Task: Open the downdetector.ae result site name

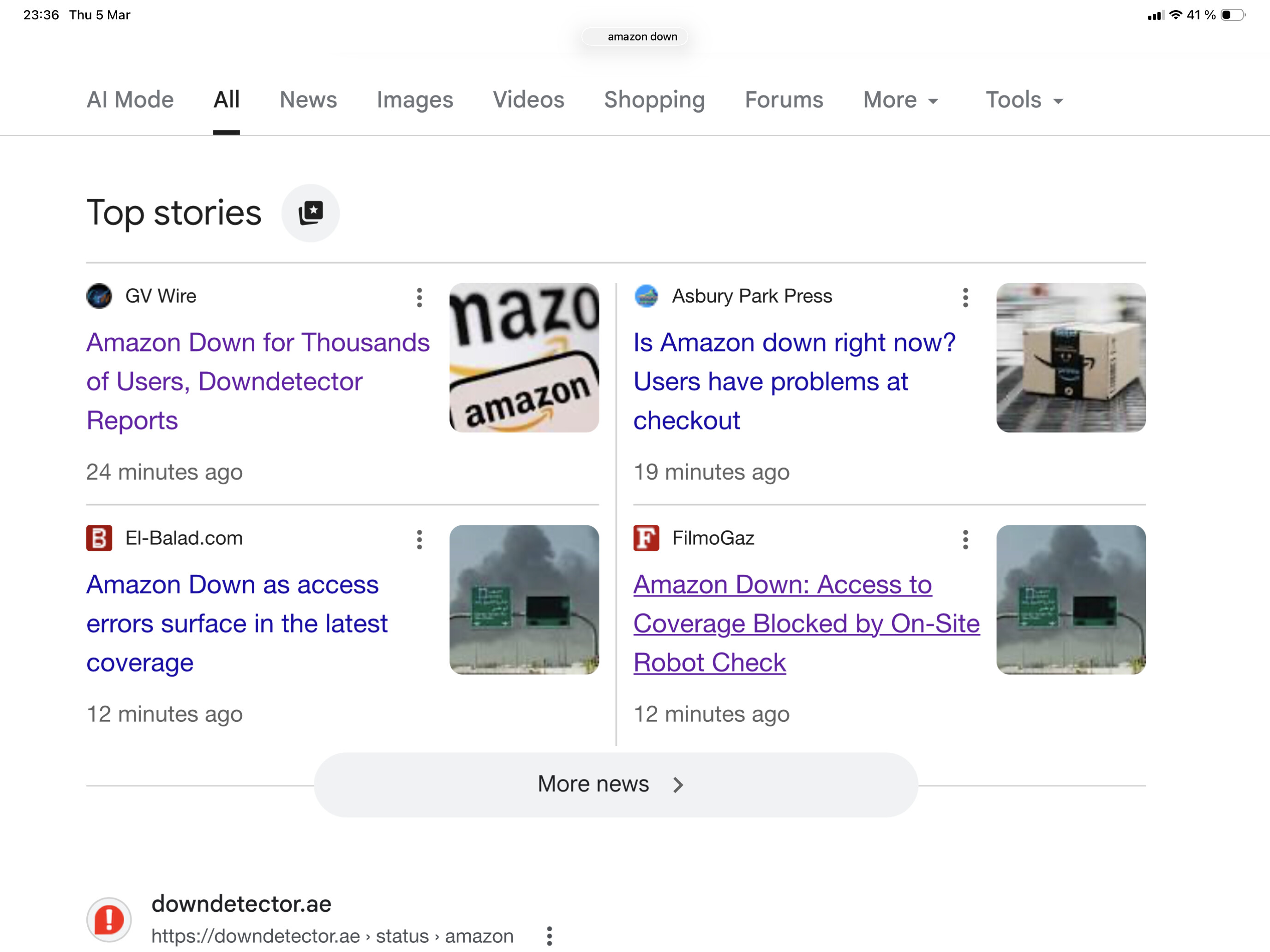Action: 241,904
